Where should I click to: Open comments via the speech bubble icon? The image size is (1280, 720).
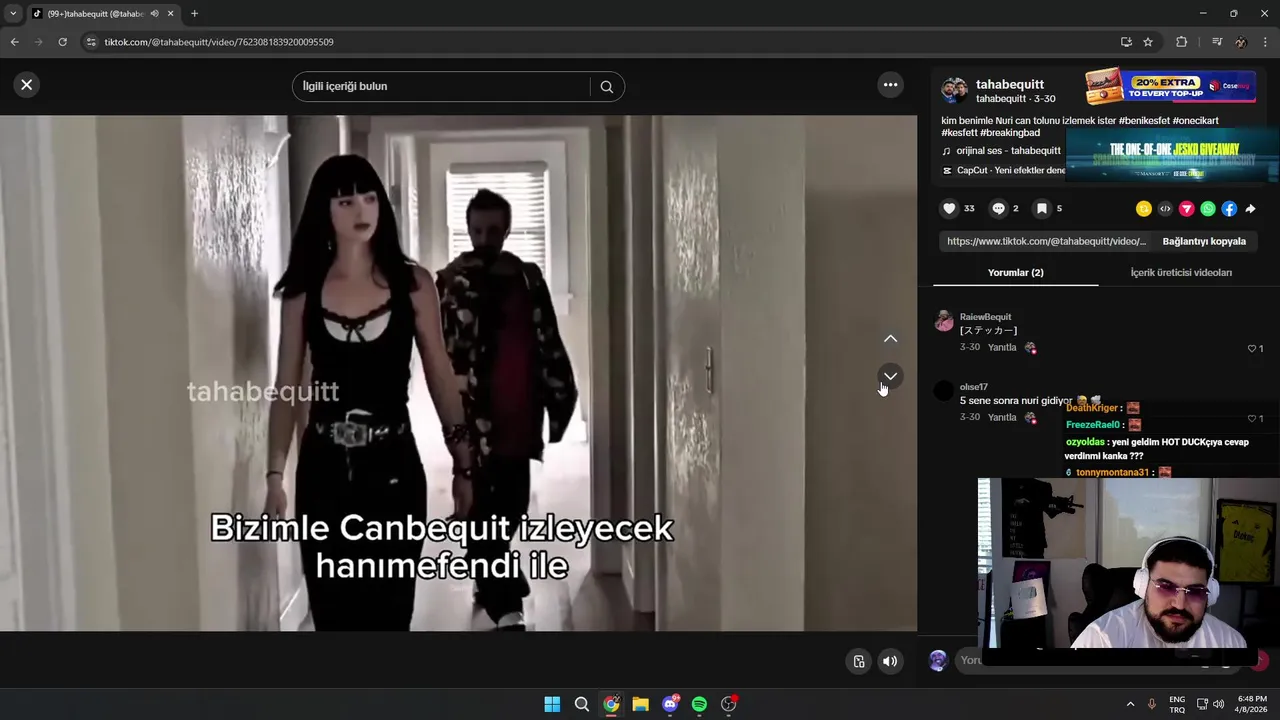tap(998, 208)
